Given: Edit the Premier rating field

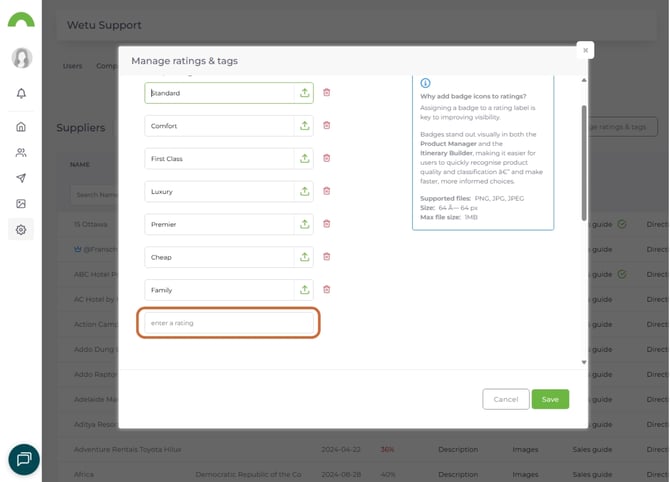Looking at the screenshot, I should click(219, 224).
